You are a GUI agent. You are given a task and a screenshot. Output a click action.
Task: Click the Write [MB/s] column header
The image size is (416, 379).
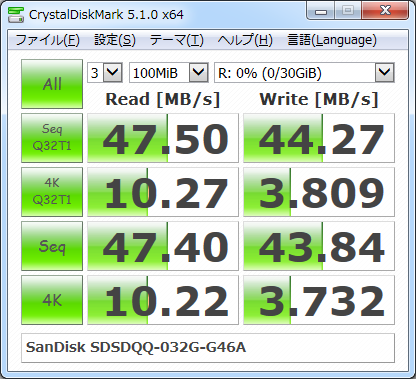pos(319,99)
